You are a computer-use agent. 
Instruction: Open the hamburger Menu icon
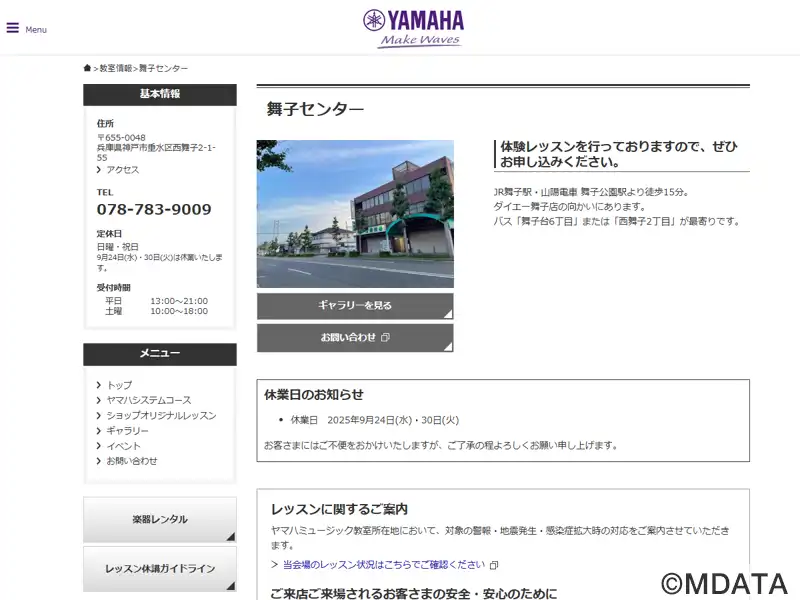pyautogui.click(x=13, y=28)
